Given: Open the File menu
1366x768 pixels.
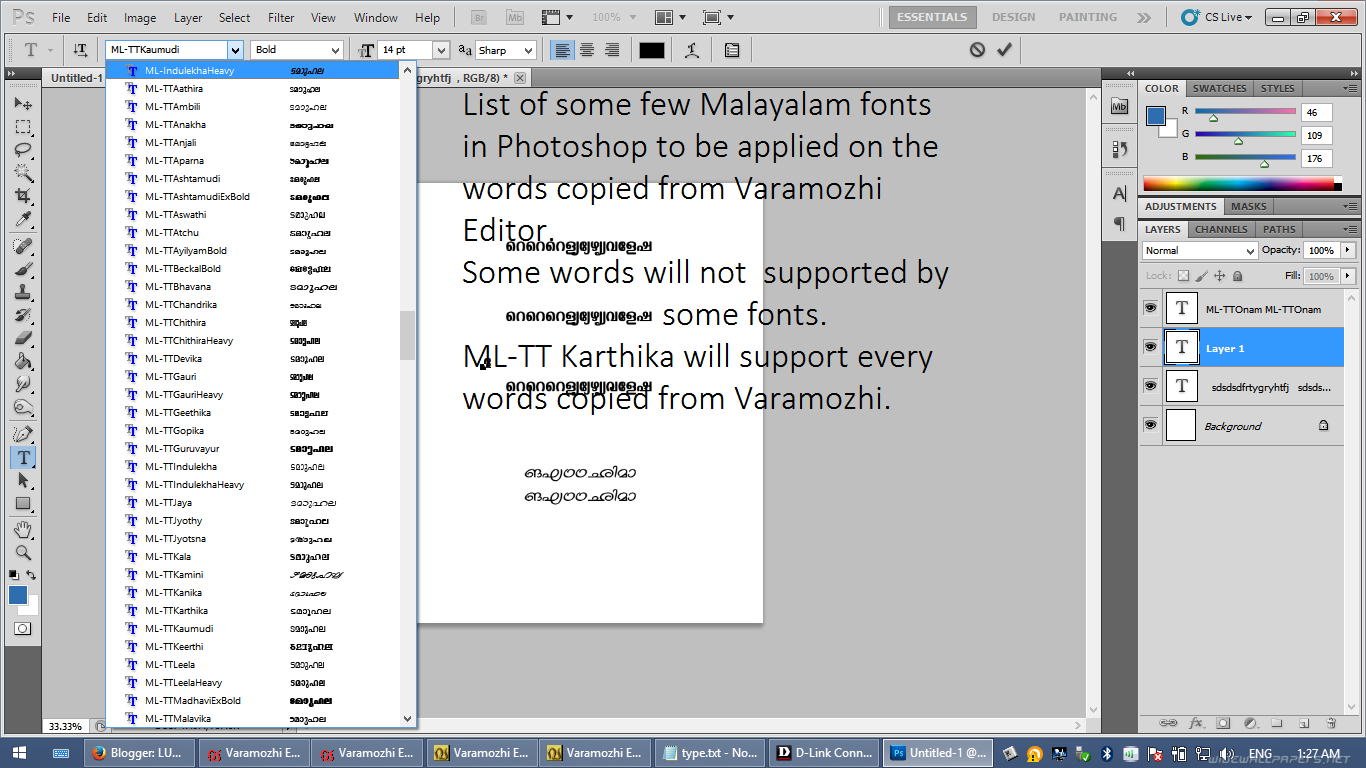Looking at the screenshot, I should click(61, 18).
